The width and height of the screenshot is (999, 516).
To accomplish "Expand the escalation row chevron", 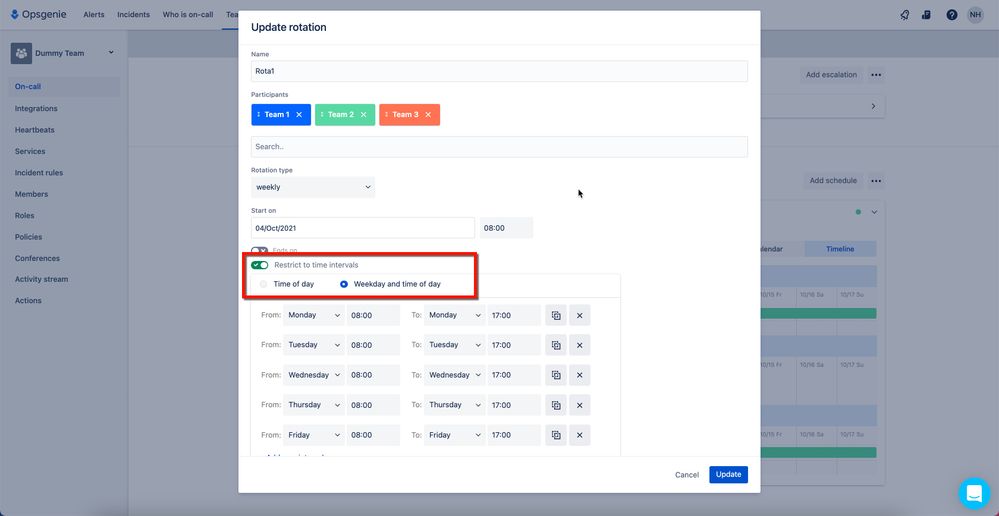I will click(873, 106).
